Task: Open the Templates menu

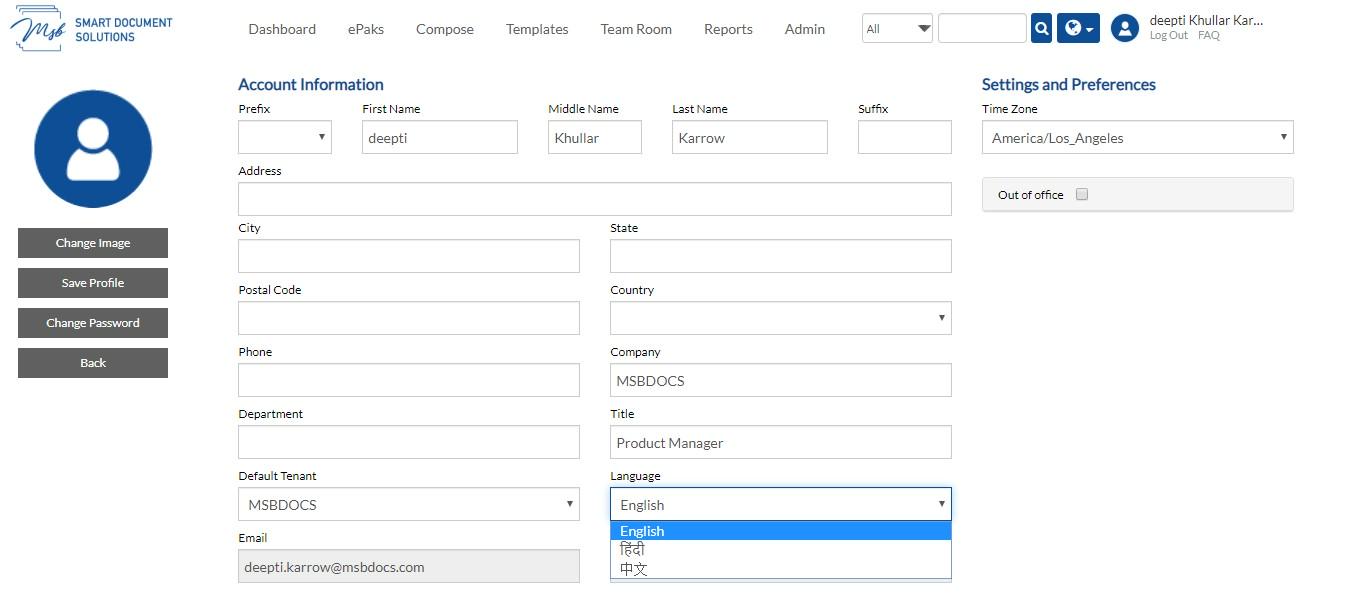Action: (x=537, y=29)
